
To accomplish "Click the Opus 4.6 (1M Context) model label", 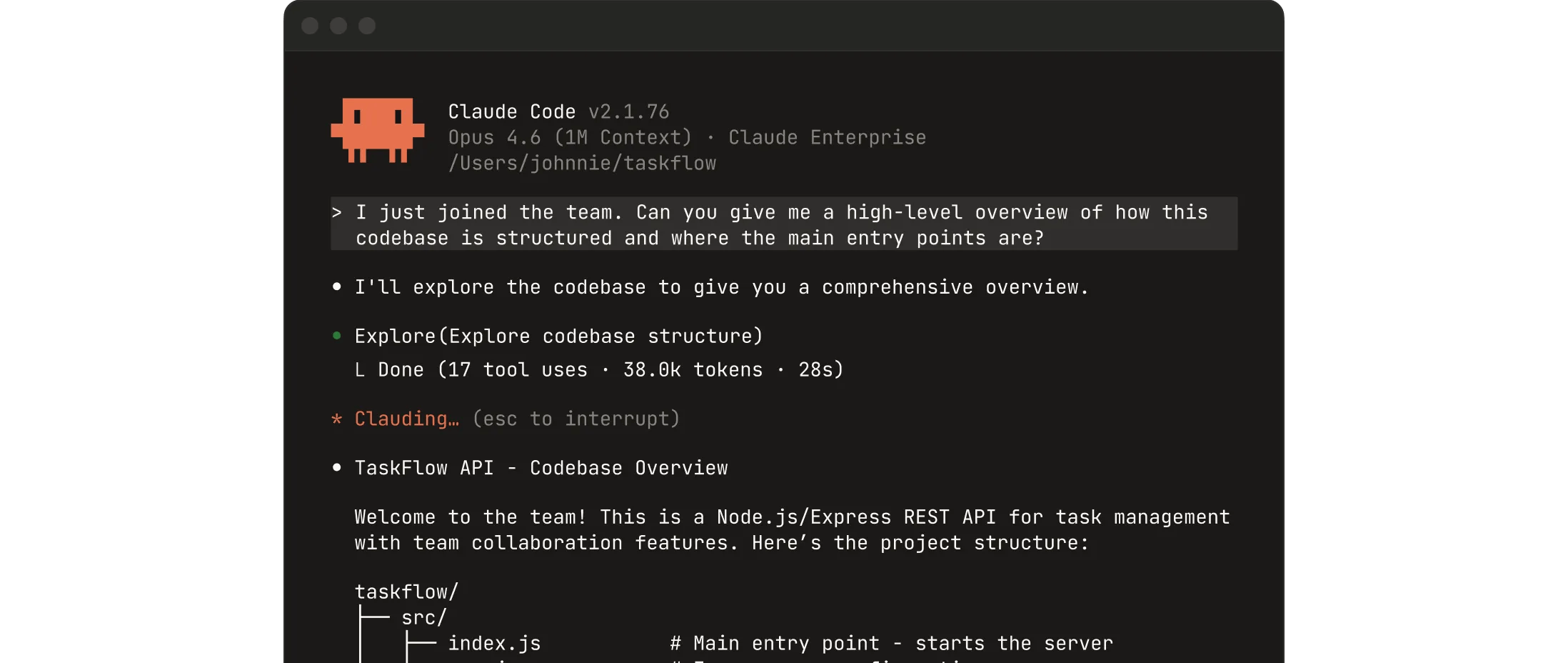I will click(x=570, y=138).
